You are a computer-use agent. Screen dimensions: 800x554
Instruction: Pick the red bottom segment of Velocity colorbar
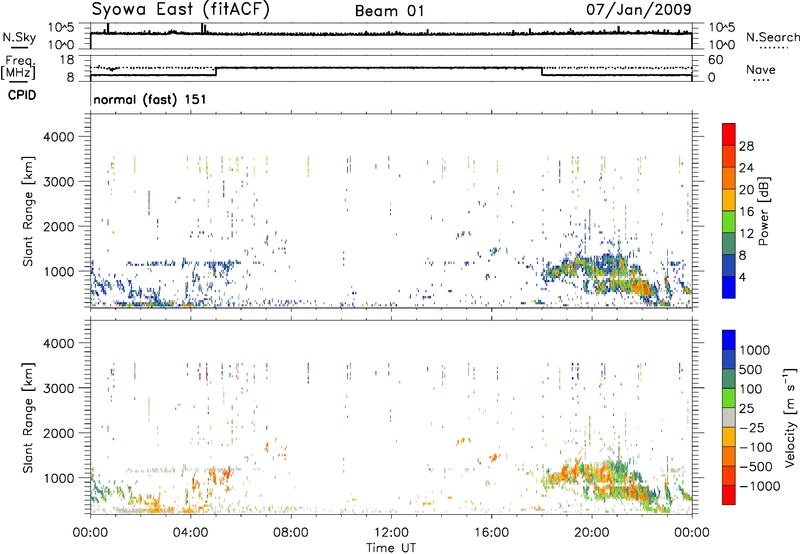(x=729, y=495)
